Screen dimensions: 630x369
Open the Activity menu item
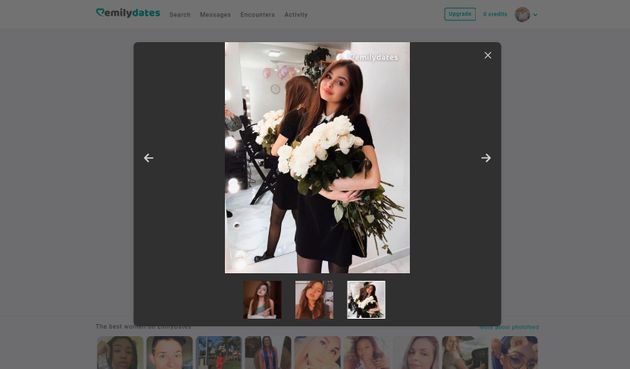click(x=296, y=14)
